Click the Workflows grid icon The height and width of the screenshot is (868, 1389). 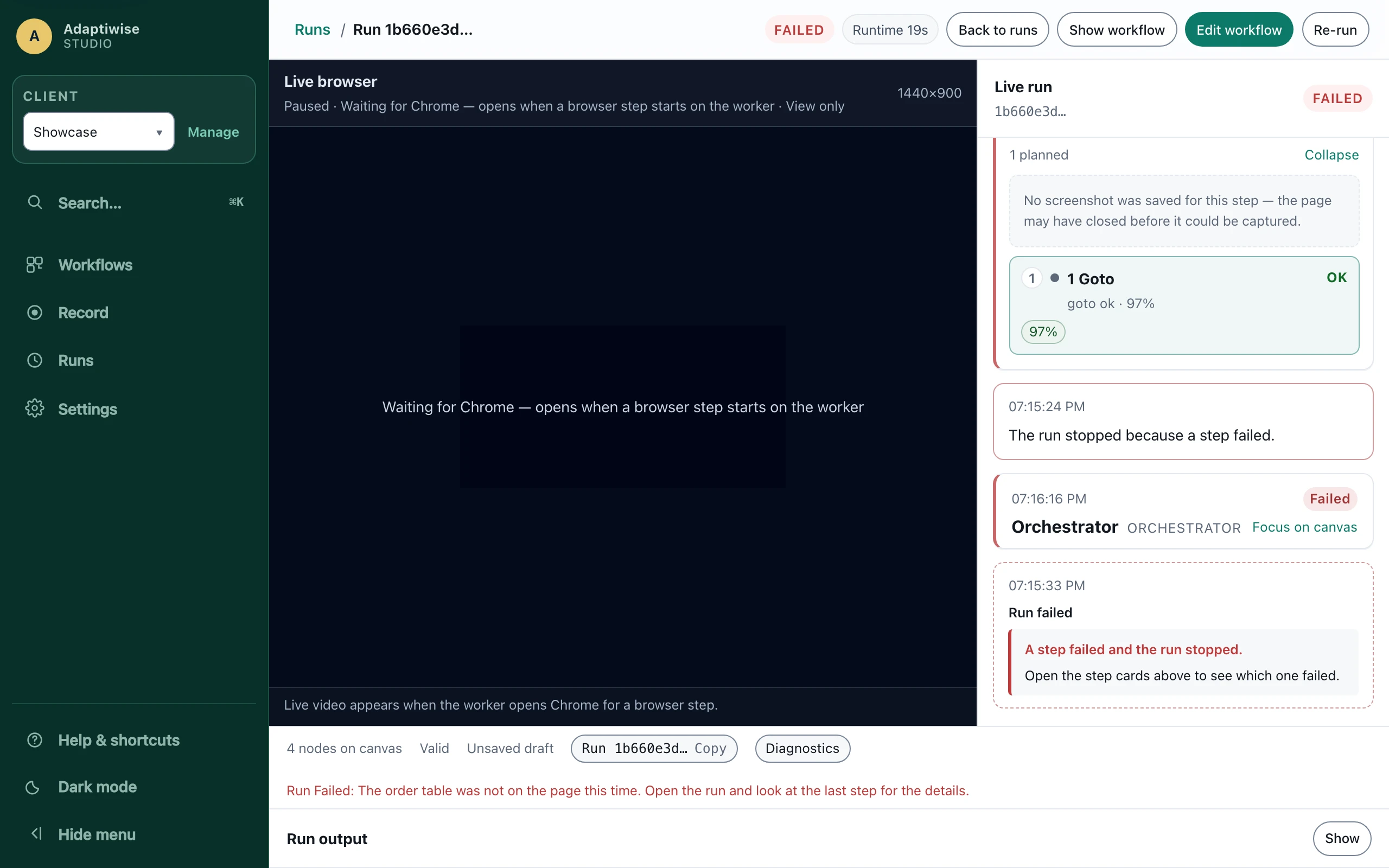(x=34, y=265)
